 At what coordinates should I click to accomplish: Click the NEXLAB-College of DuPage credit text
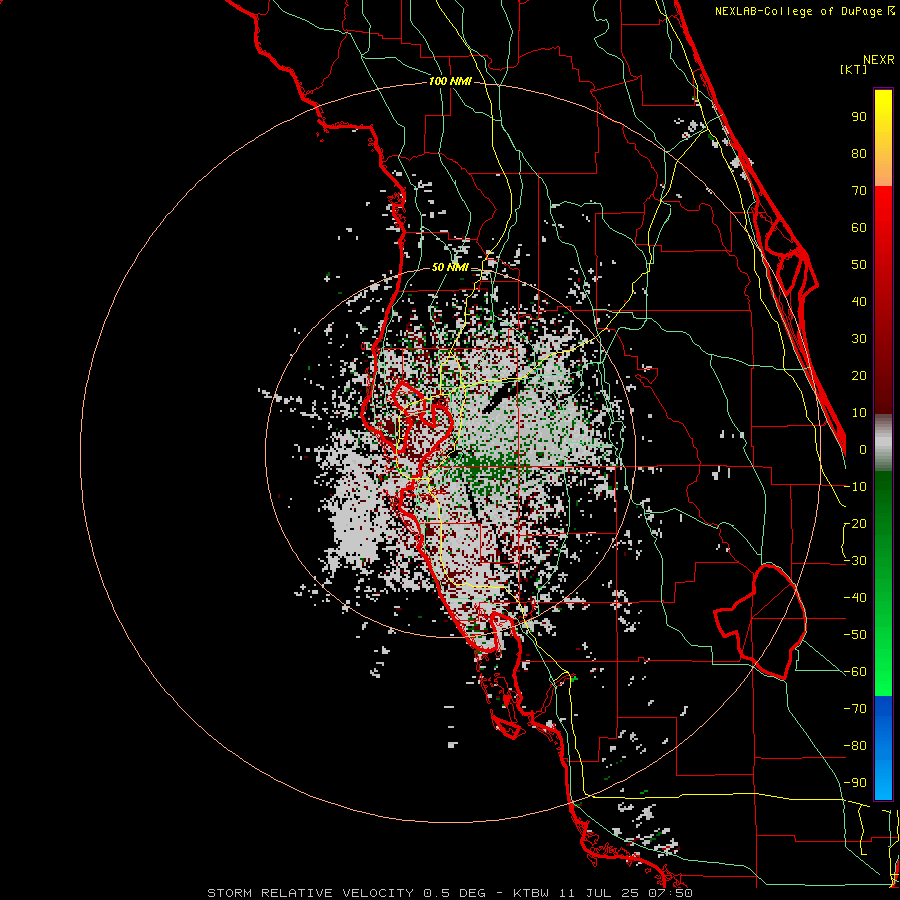point(804,11)
